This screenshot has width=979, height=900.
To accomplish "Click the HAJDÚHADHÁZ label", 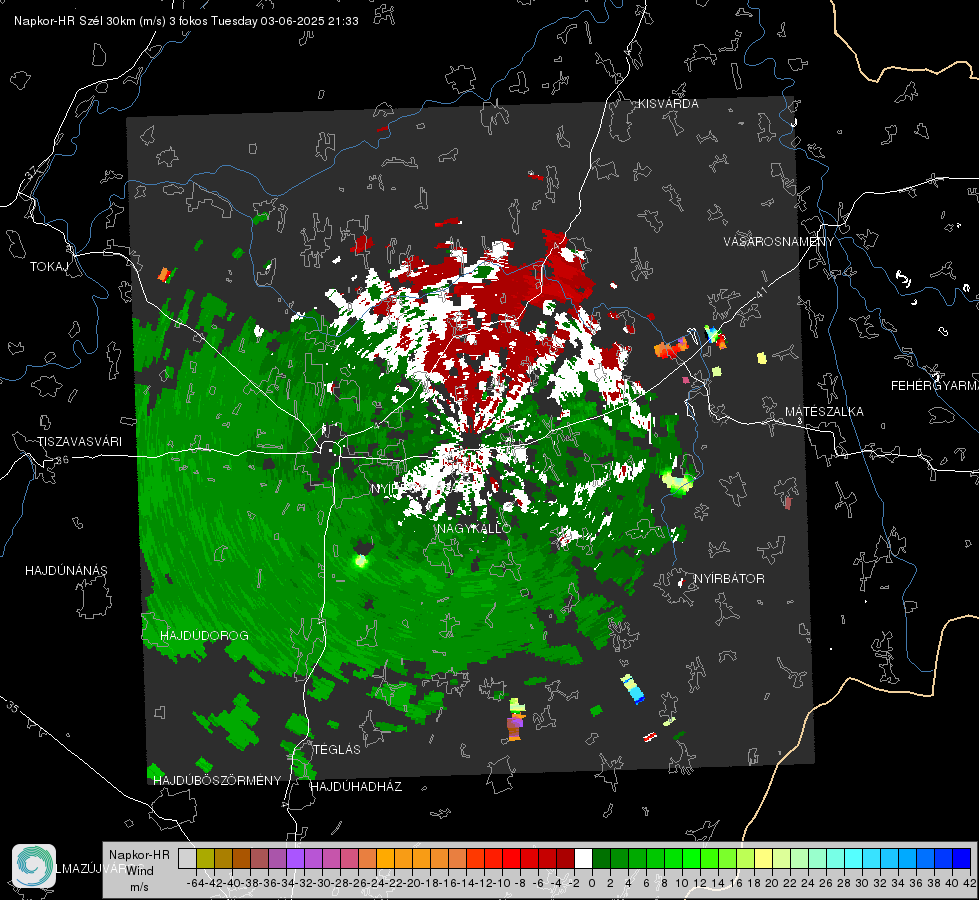I will click(356, 786).
